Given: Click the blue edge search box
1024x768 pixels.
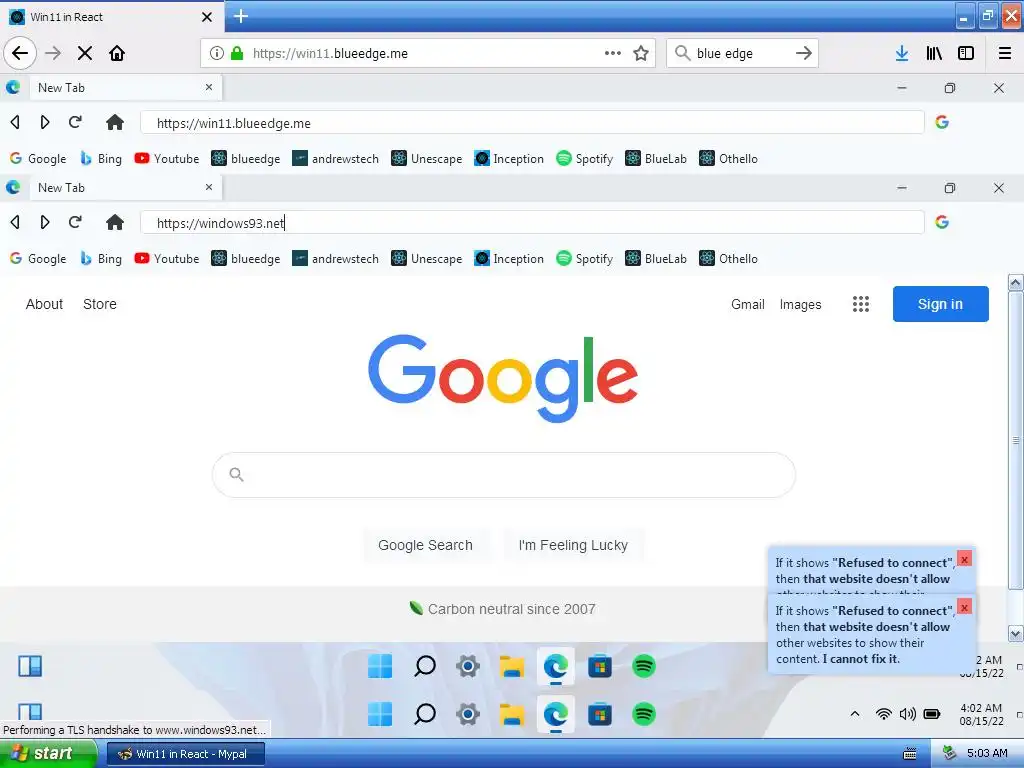Looking at the screenshot, I should tap(741, 53).
